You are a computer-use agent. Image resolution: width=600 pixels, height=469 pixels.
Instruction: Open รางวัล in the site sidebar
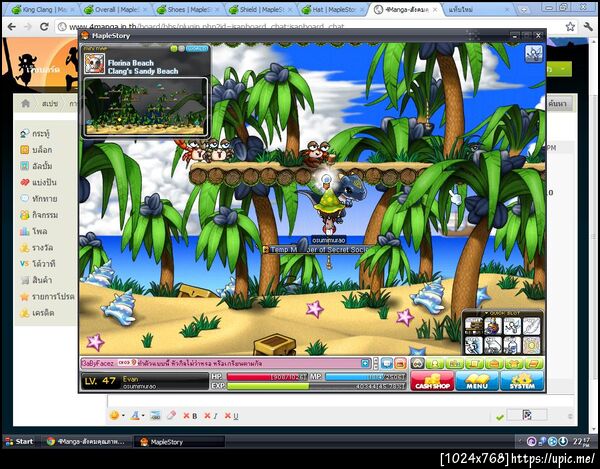[36, 248]
